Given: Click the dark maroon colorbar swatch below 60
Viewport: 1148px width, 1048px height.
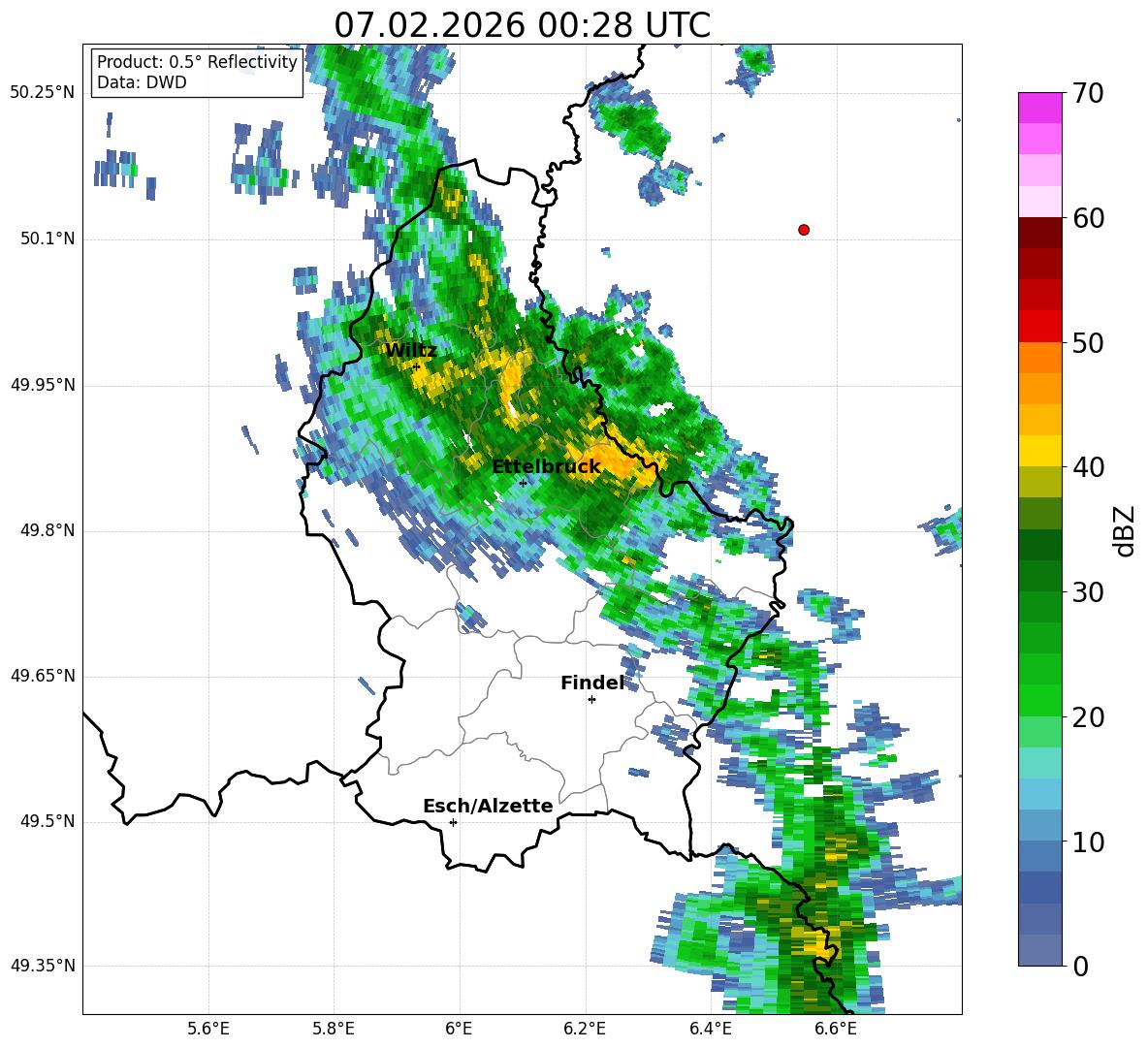Looking at the screenshot, I should [x=1039, y=233].
